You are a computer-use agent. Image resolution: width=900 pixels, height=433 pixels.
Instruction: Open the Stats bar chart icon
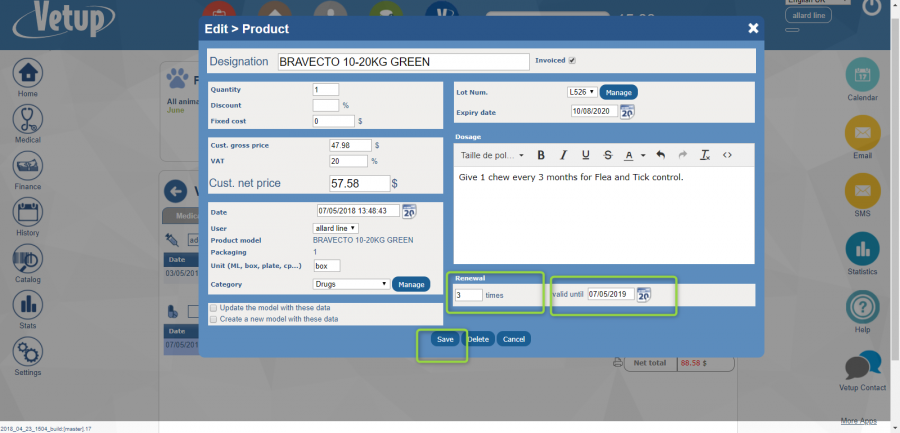pyautogui.click(x=28, y=306)
